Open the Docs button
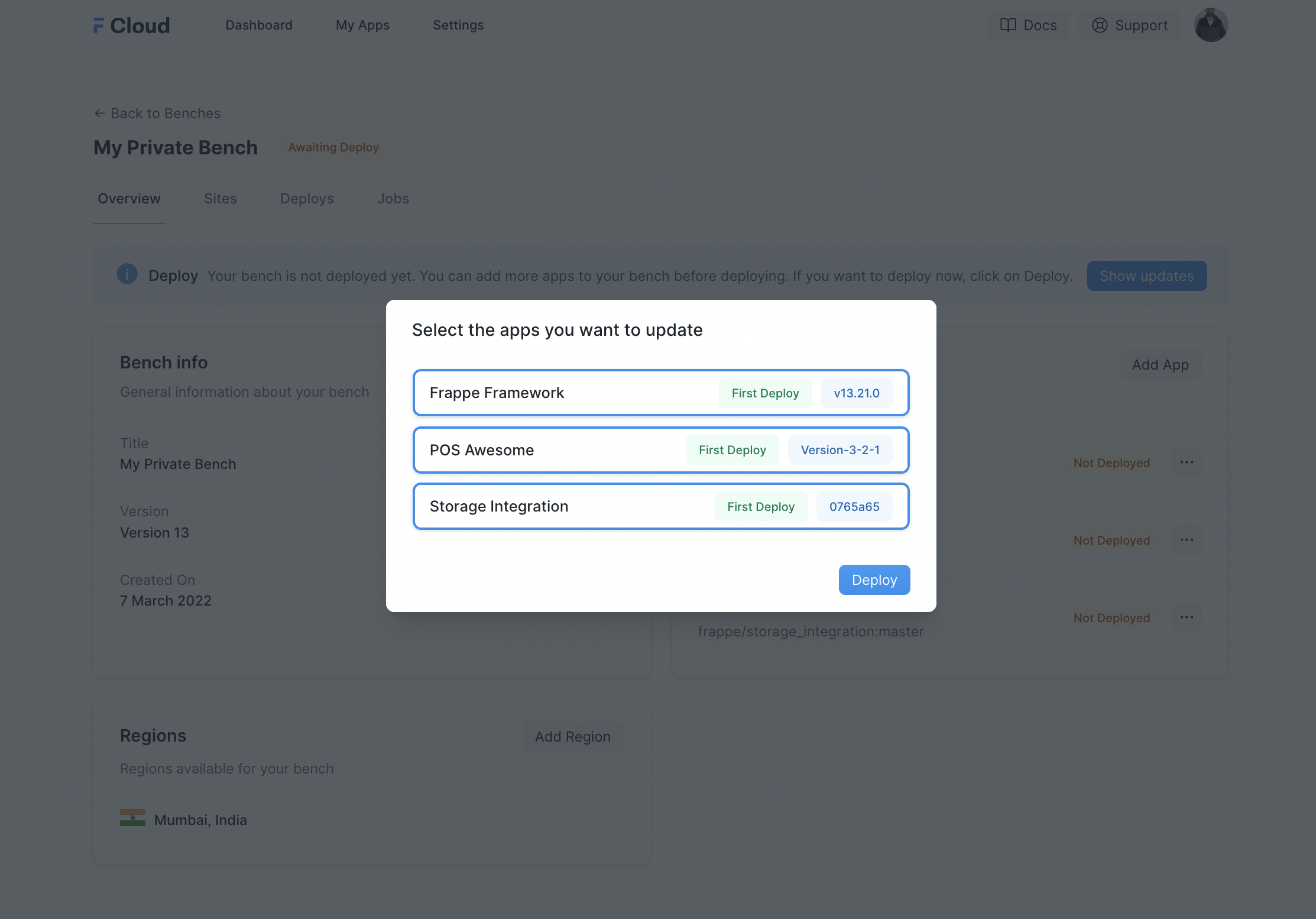The height and width of the screenshot is (919, 1316). coord(1029,25)
